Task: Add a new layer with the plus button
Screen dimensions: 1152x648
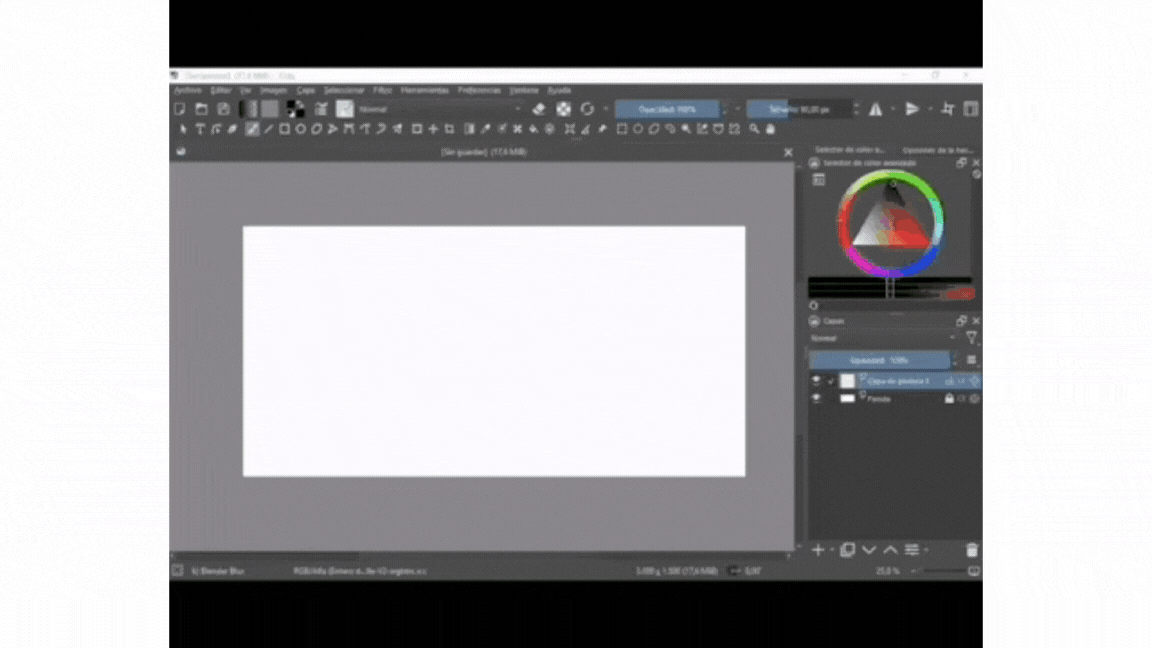Action: (x=817, y=550)
